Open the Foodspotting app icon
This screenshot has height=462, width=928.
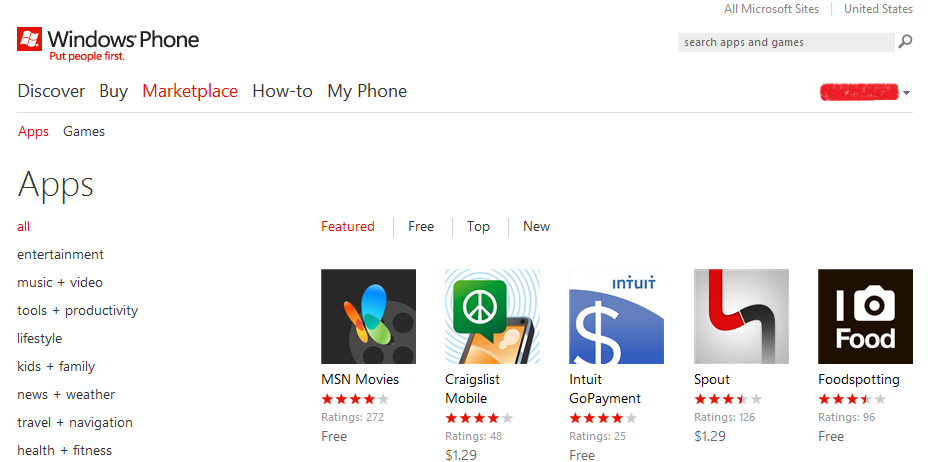click(865, 316)
